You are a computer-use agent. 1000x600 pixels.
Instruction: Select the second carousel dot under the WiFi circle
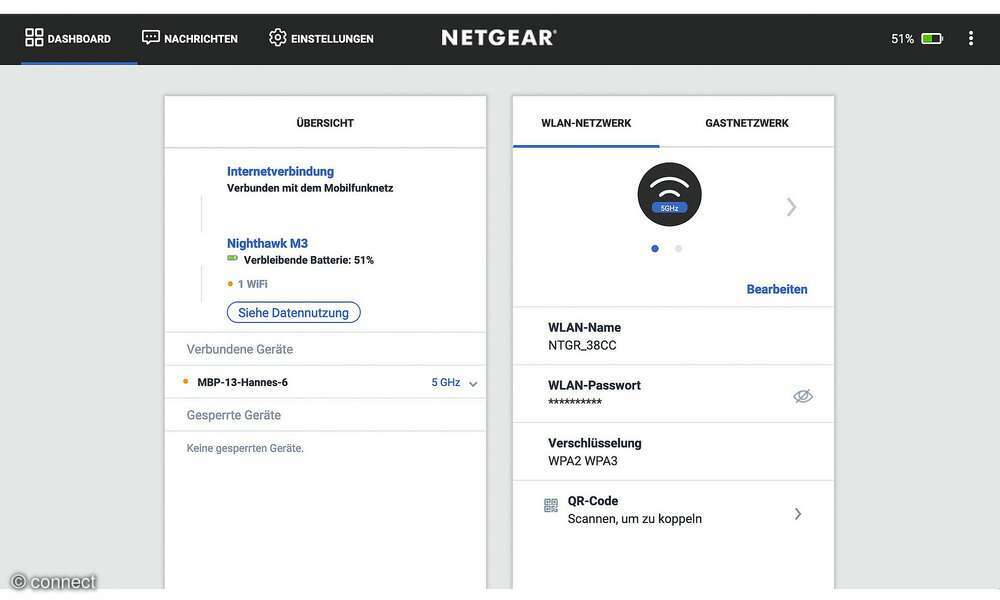[x=677, y=246]
